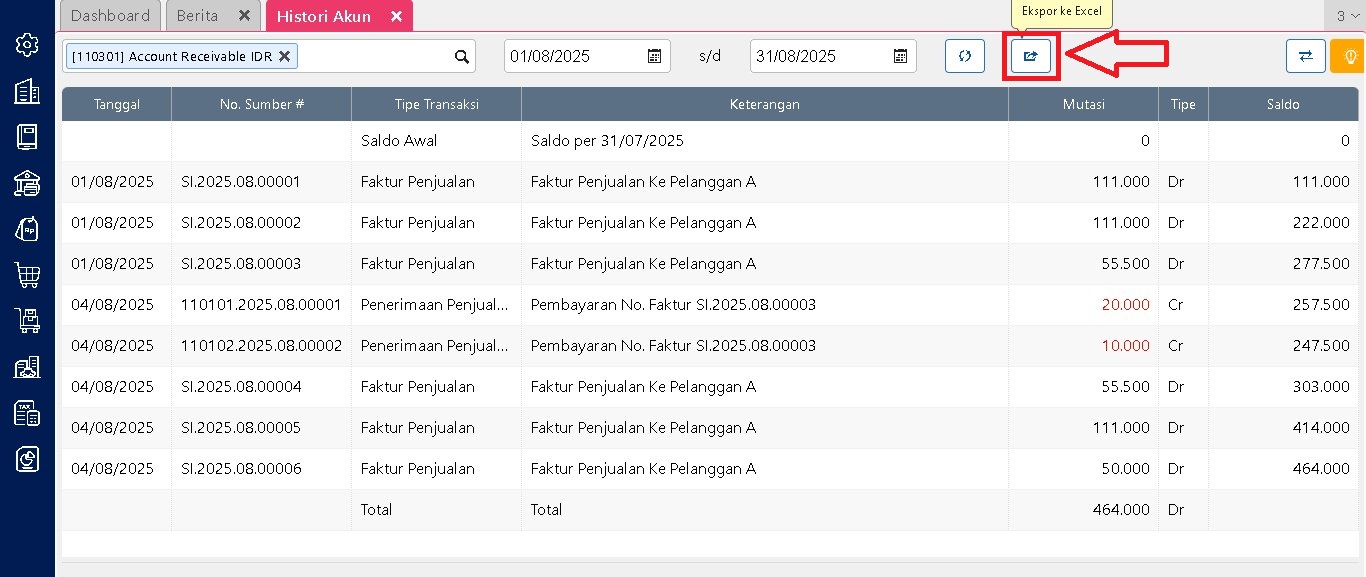This screenshot has width=1366, height=577.
Task: Click the swap arrows toolbar button
Action: pyautogui.click(x=1305, y=56)
